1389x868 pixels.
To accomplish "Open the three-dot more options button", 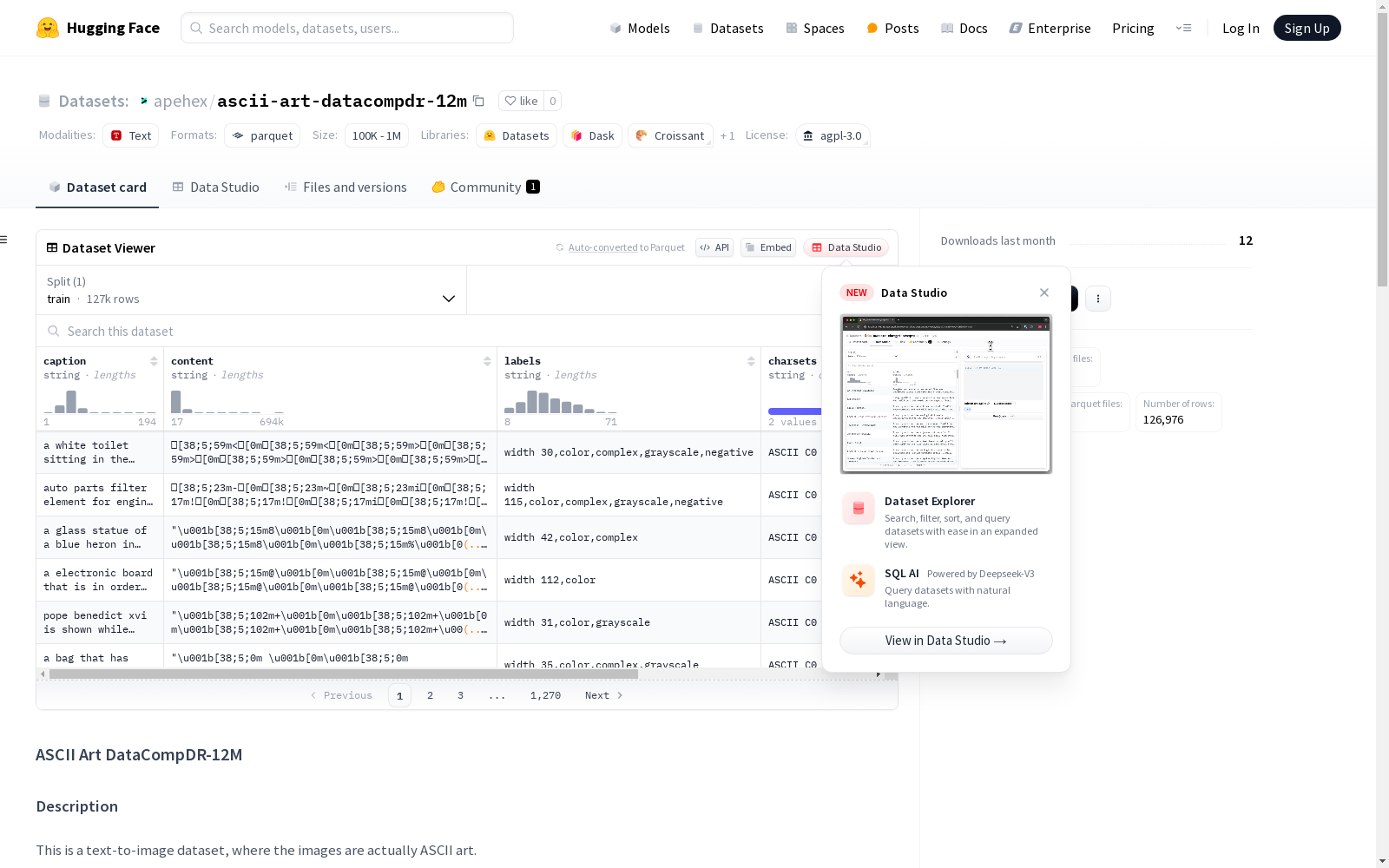I will coord(1098,299).
